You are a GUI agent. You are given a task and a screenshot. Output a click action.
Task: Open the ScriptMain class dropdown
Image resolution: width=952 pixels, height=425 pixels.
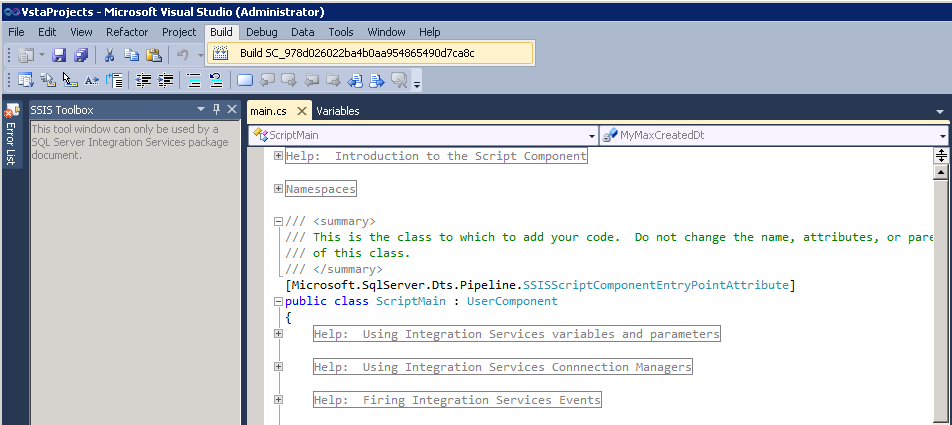click(591, 134)
